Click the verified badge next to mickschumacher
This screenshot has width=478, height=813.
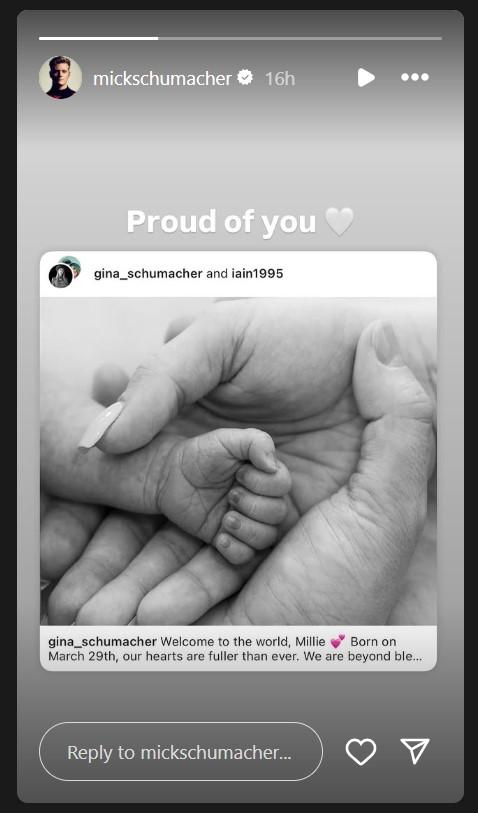245,78
